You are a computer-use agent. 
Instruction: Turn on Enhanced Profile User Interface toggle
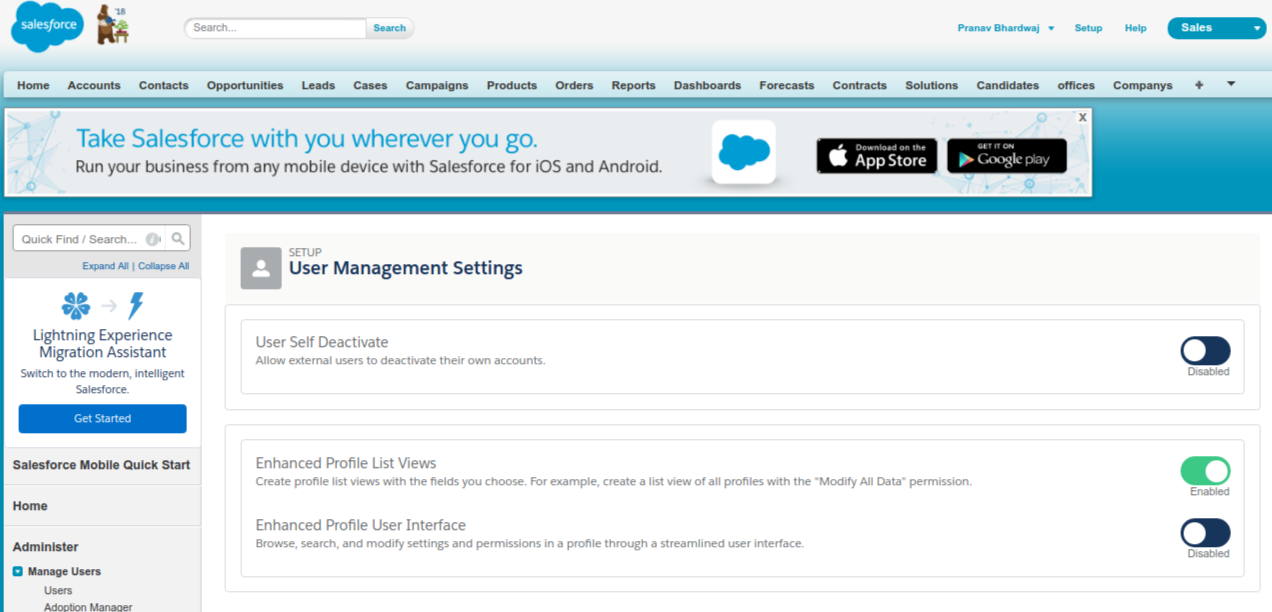1205,533
